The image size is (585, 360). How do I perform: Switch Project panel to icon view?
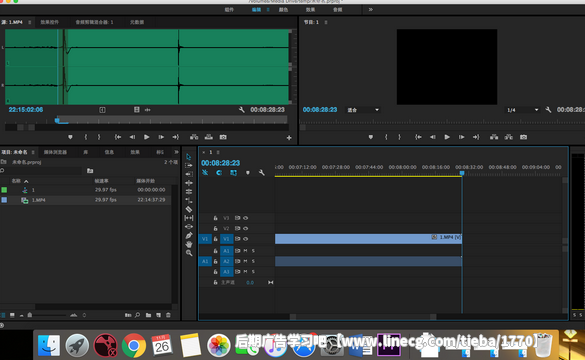[x=12, y=315]
